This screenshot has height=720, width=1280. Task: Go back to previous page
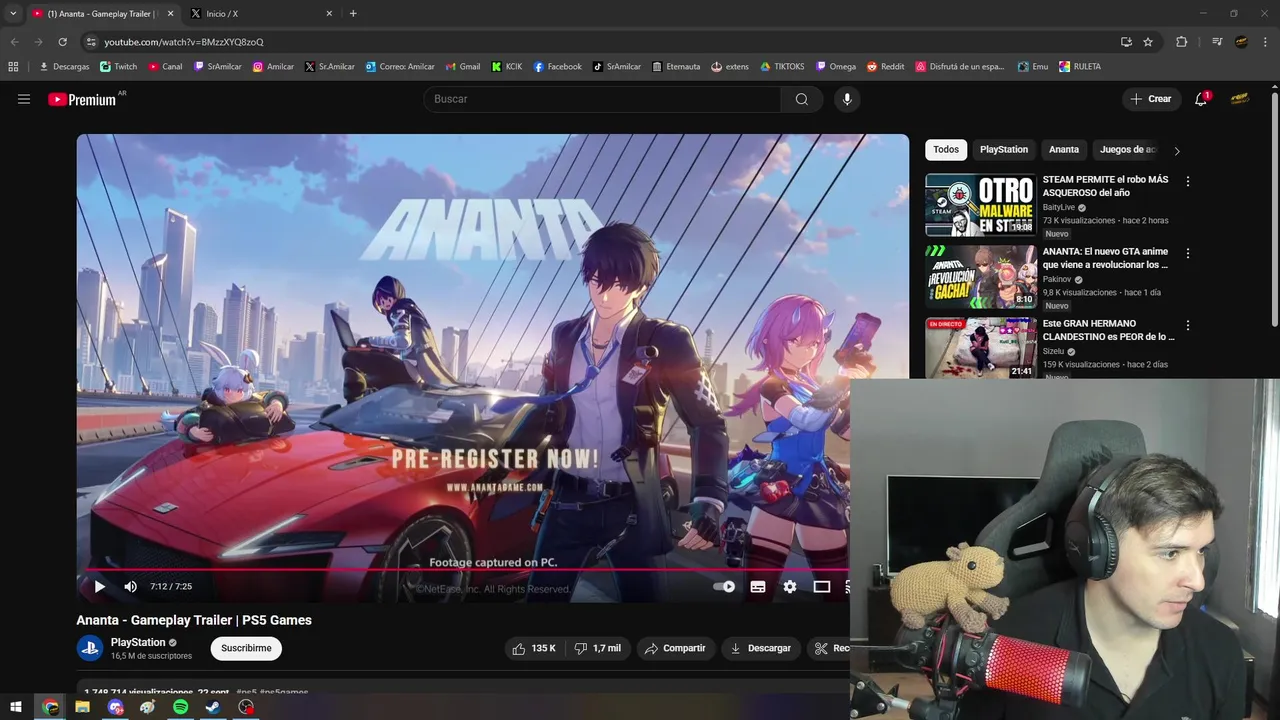point(14,42)
